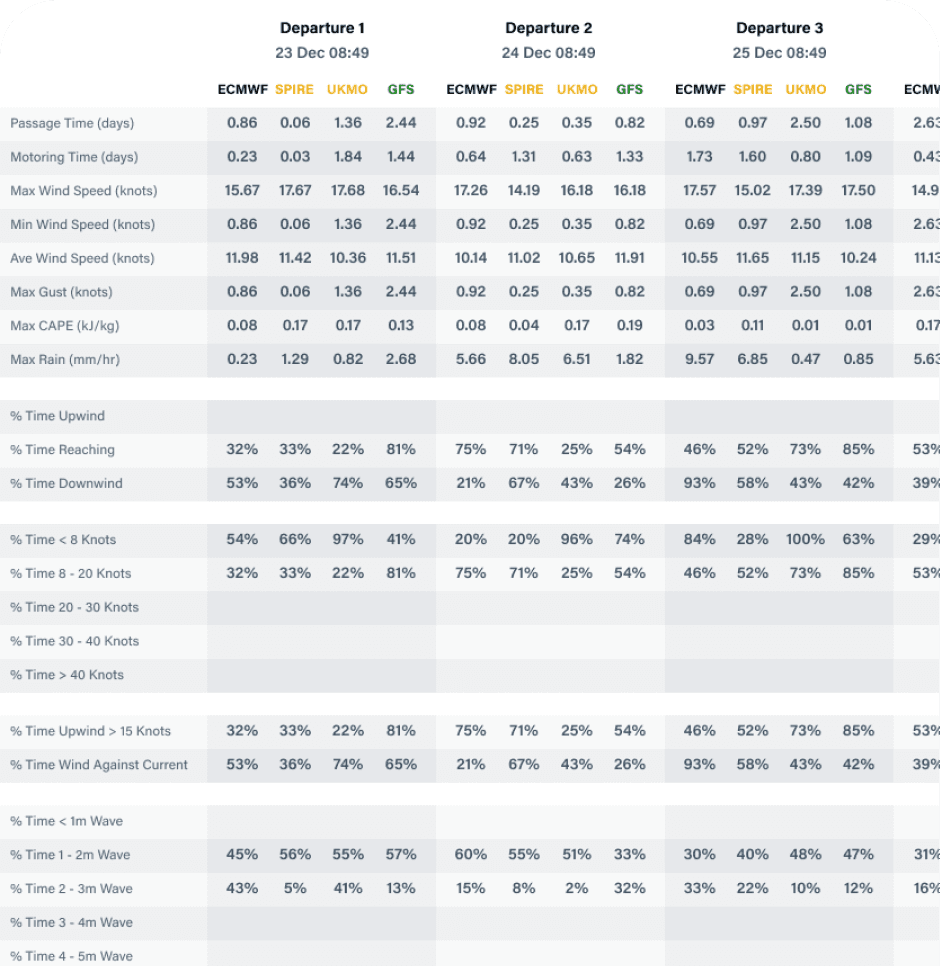Select the Max Rain (mm/hr) row label

point(65,360)
